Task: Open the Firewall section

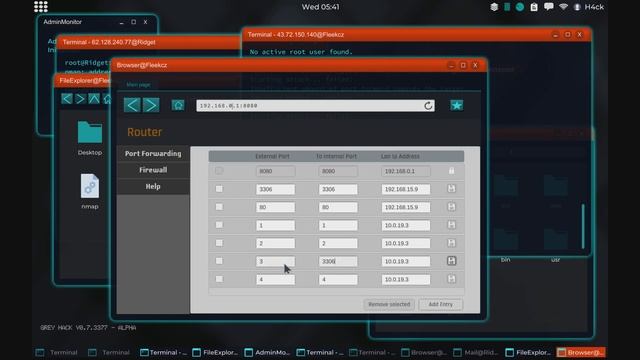Action: pos(153,170)
